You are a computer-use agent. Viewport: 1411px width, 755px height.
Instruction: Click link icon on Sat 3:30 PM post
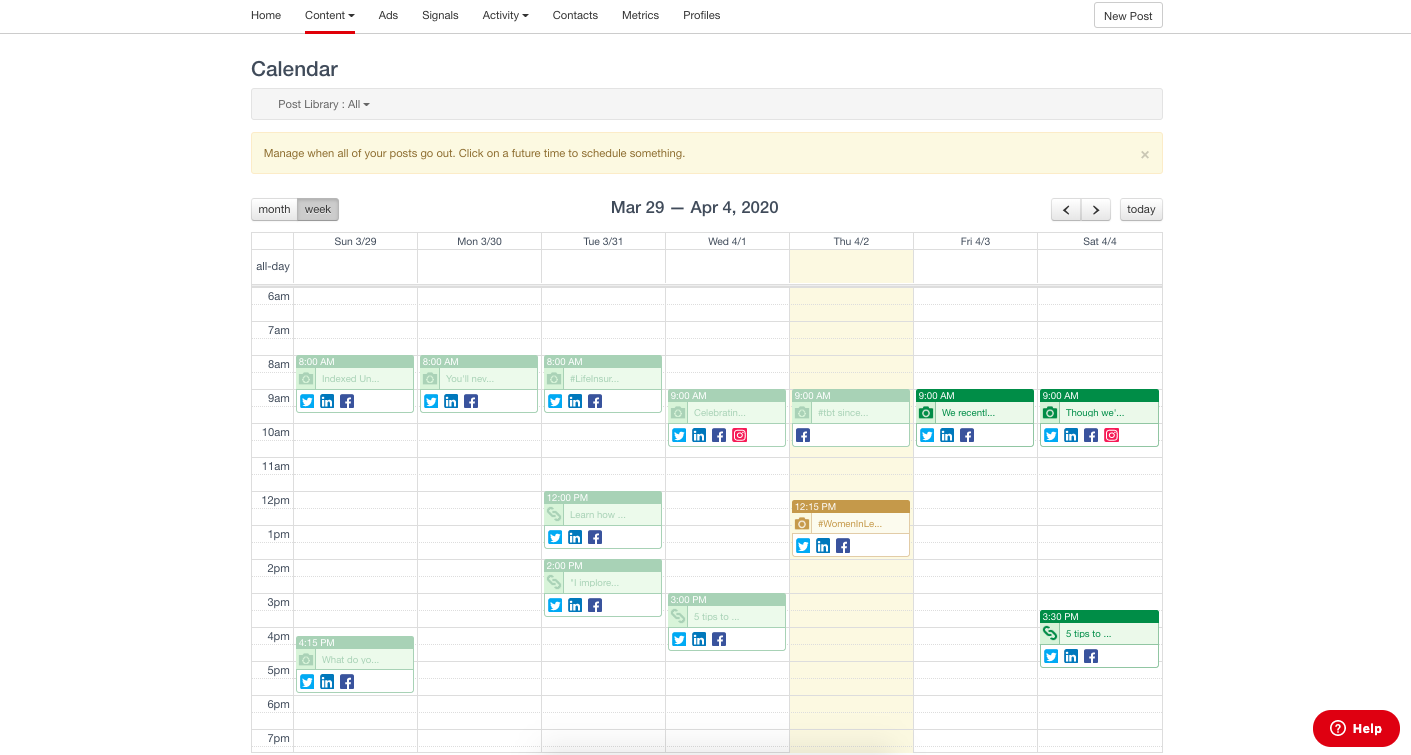(x=1050, y=634)
